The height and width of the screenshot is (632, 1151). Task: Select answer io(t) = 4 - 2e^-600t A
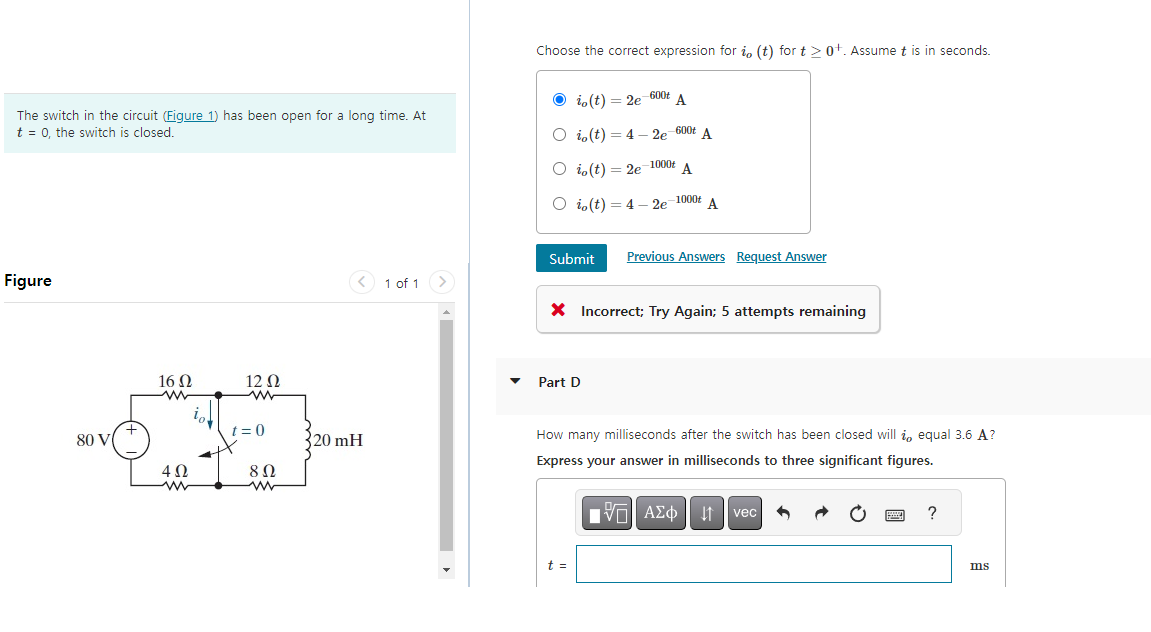(x=559, y=133)
